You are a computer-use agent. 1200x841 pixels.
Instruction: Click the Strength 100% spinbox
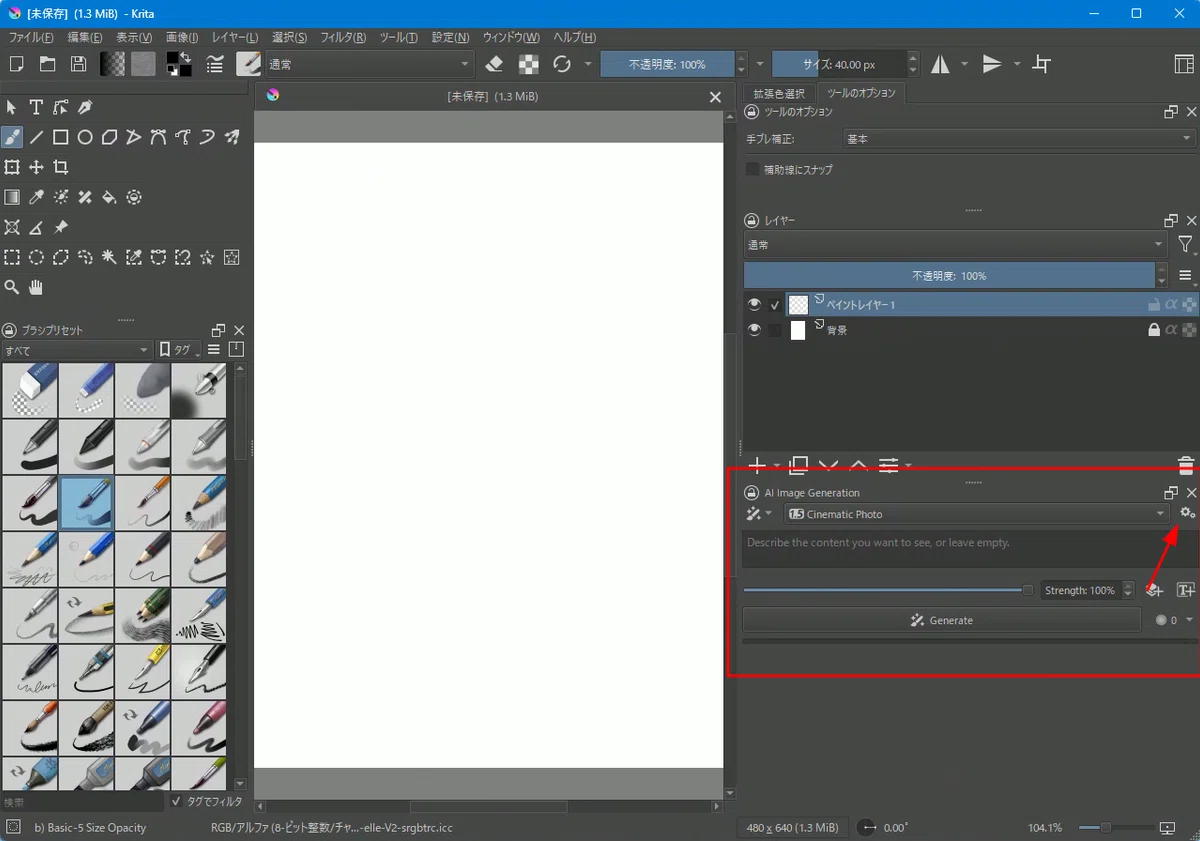coord(1087,590)
